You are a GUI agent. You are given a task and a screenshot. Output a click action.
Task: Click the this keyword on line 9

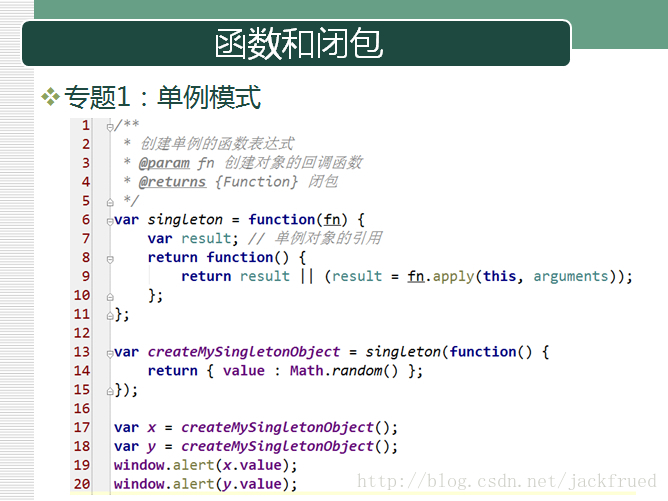click(499, 276)
